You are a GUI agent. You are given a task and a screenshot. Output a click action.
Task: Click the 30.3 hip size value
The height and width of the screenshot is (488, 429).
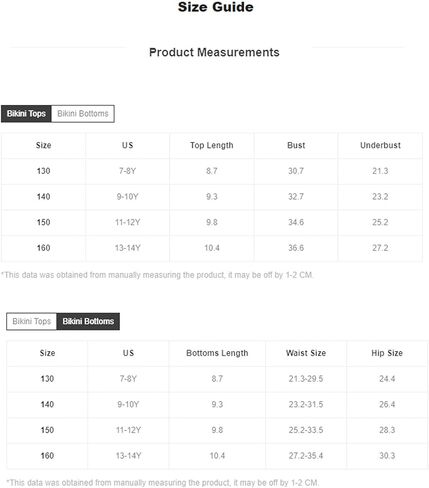pos(387,456)
